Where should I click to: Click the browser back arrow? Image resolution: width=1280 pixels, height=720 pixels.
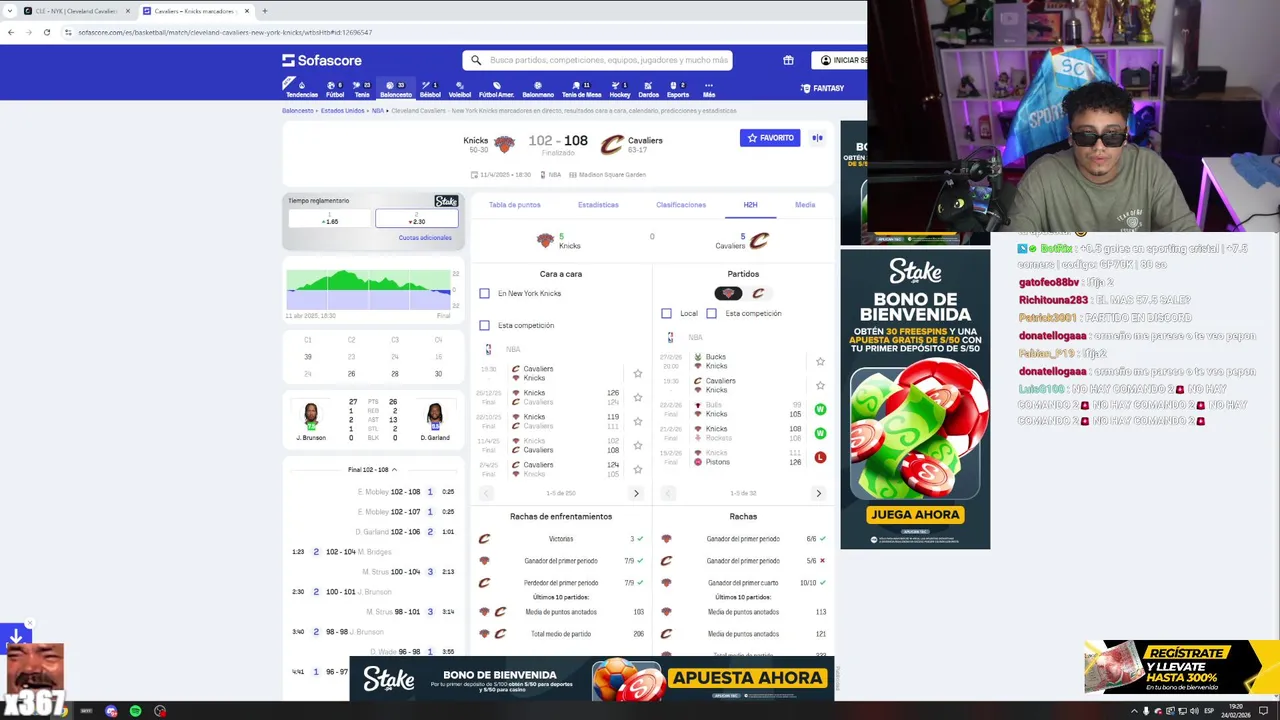(11, 32)
